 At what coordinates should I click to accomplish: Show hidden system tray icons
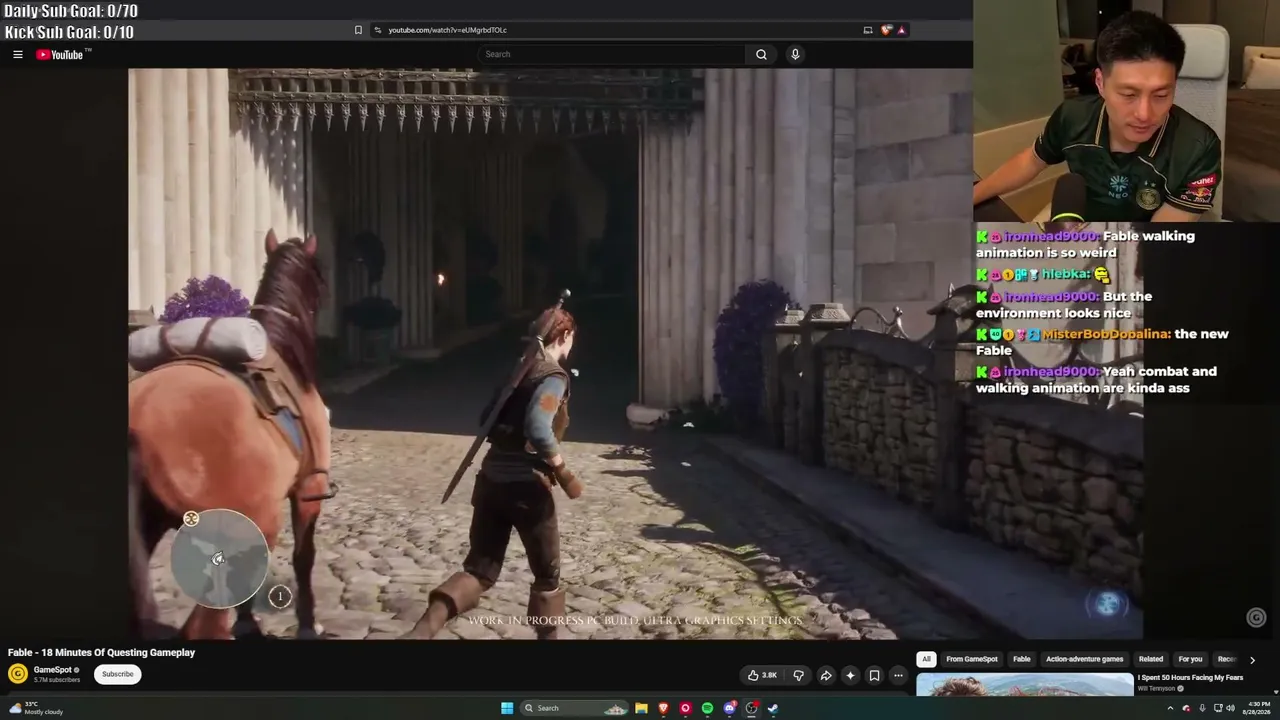click(x=1170, y=708)
